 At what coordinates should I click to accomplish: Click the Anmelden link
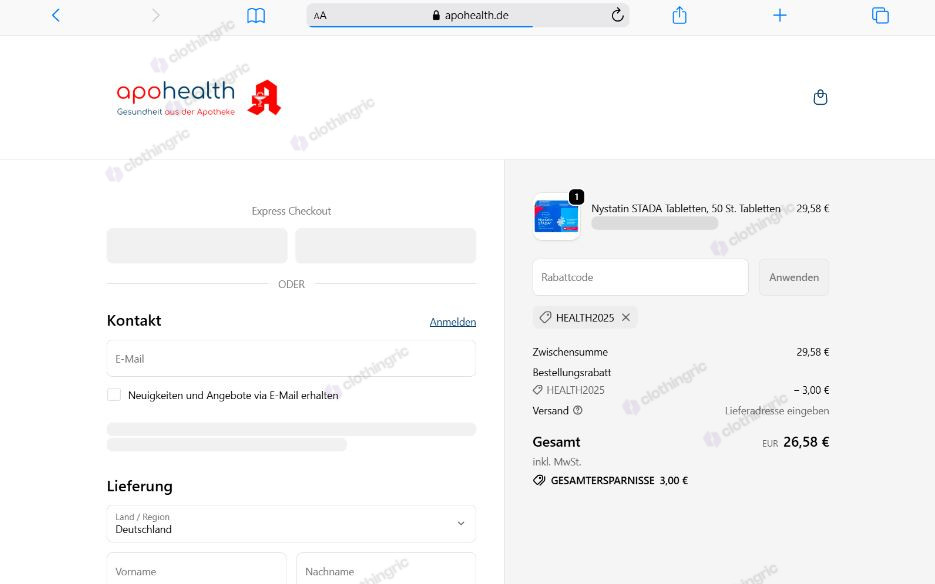click(x=453, y=322)
